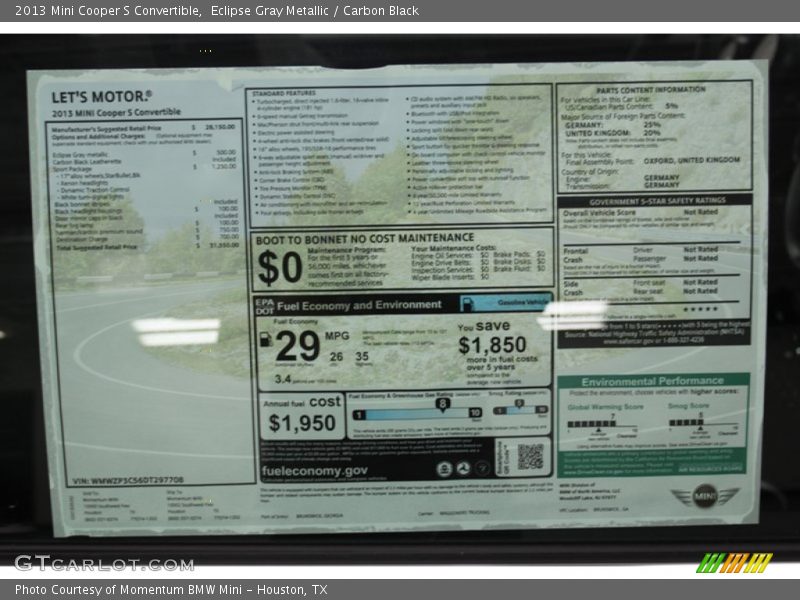Click 'Side Crash' rating label
This screenshot has width=800, height=600.
(x=573, y=288)
